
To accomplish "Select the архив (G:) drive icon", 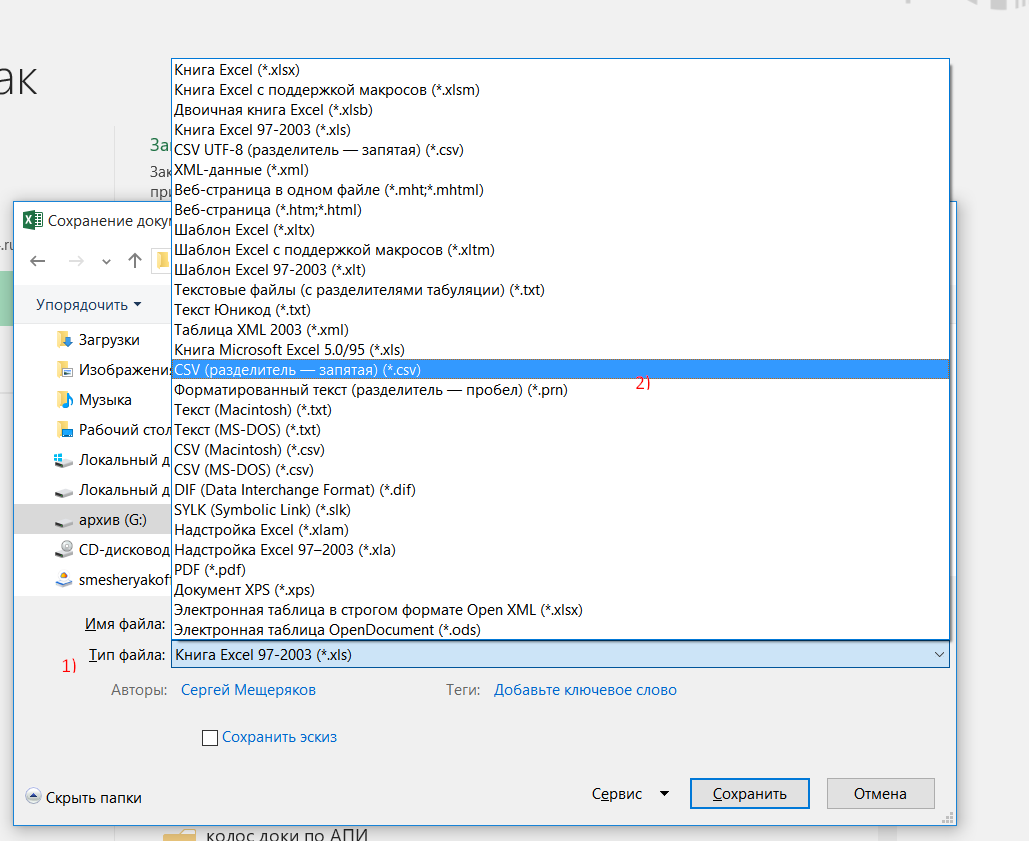I will pos(64,520).
